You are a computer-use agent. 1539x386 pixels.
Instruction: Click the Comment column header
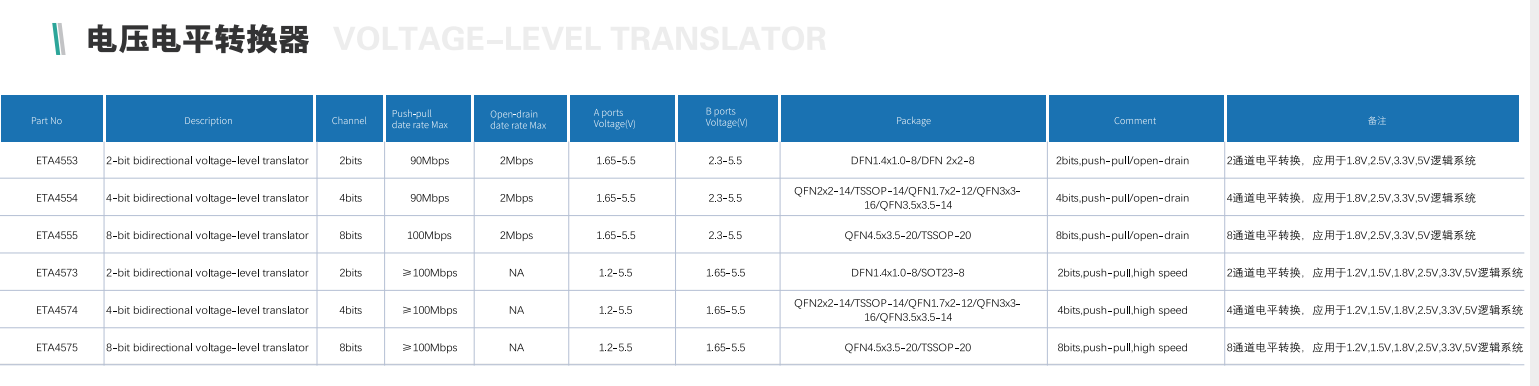[1136, 119]
